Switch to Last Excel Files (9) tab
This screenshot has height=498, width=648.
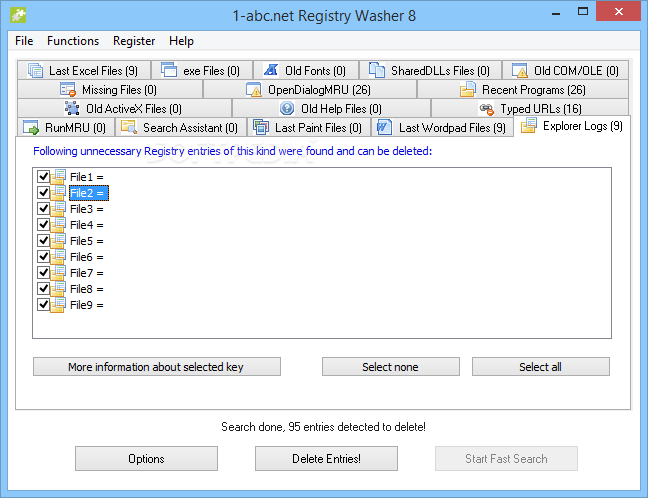pos(84,70)
